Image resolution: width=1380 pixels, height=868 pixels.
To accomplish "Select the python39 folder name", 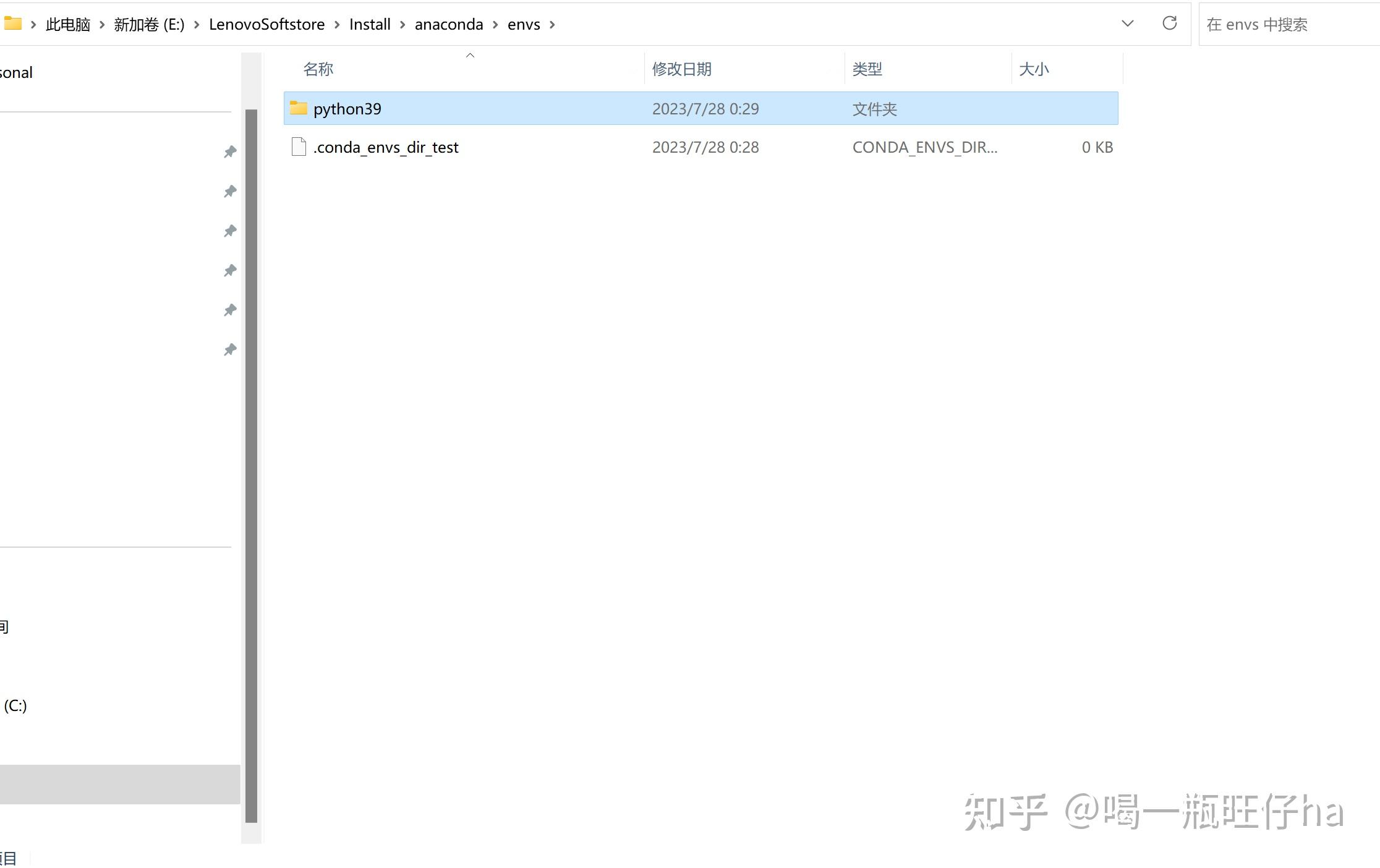I will (x=347, y=109).
